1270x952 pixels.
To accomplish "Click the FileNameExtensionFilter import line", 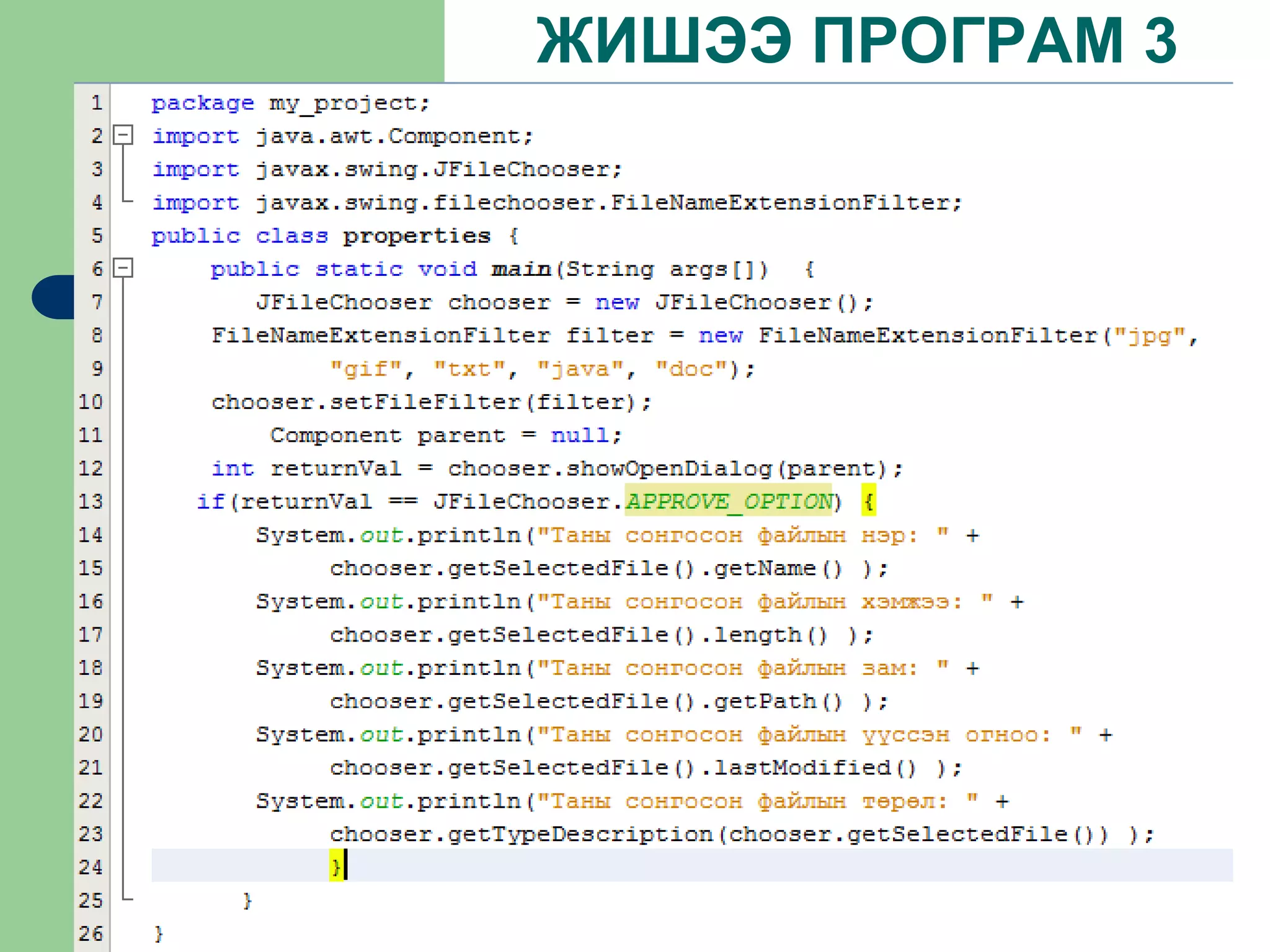I will 557,203.
